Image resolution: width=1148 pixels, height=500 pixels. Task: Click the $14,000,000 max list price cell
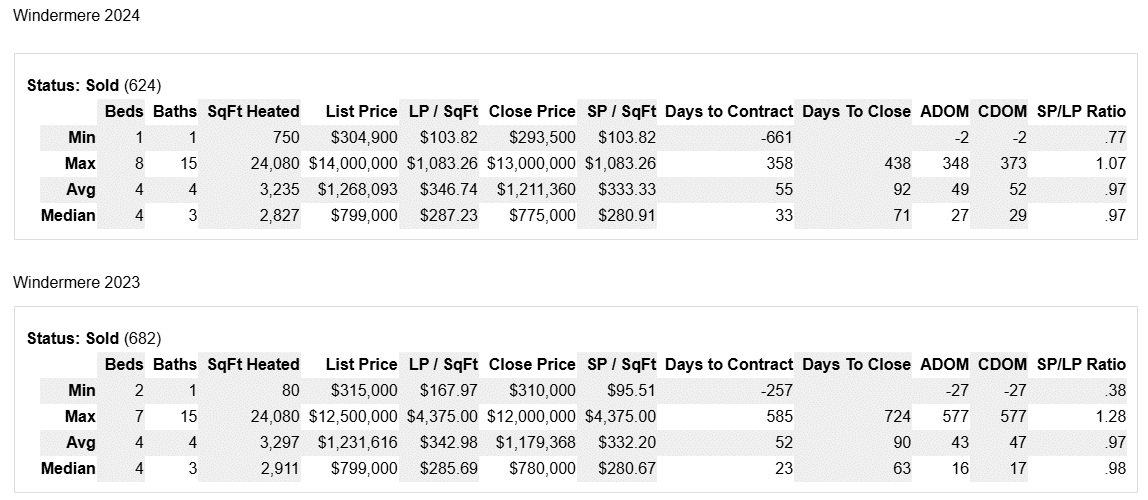click(353, 163)
